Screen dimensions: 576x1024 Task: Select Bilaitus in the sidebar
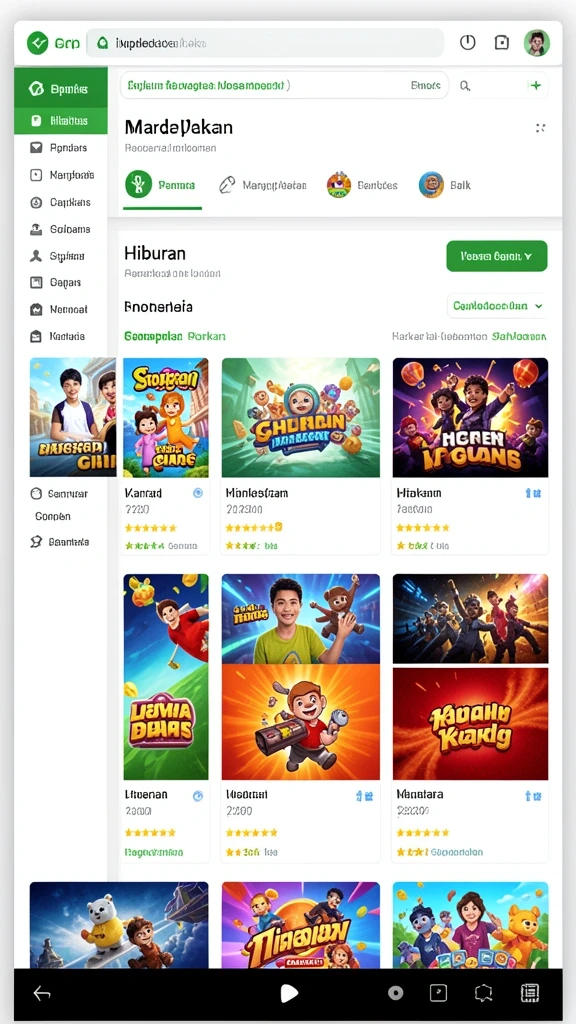[x=61, y=121]
